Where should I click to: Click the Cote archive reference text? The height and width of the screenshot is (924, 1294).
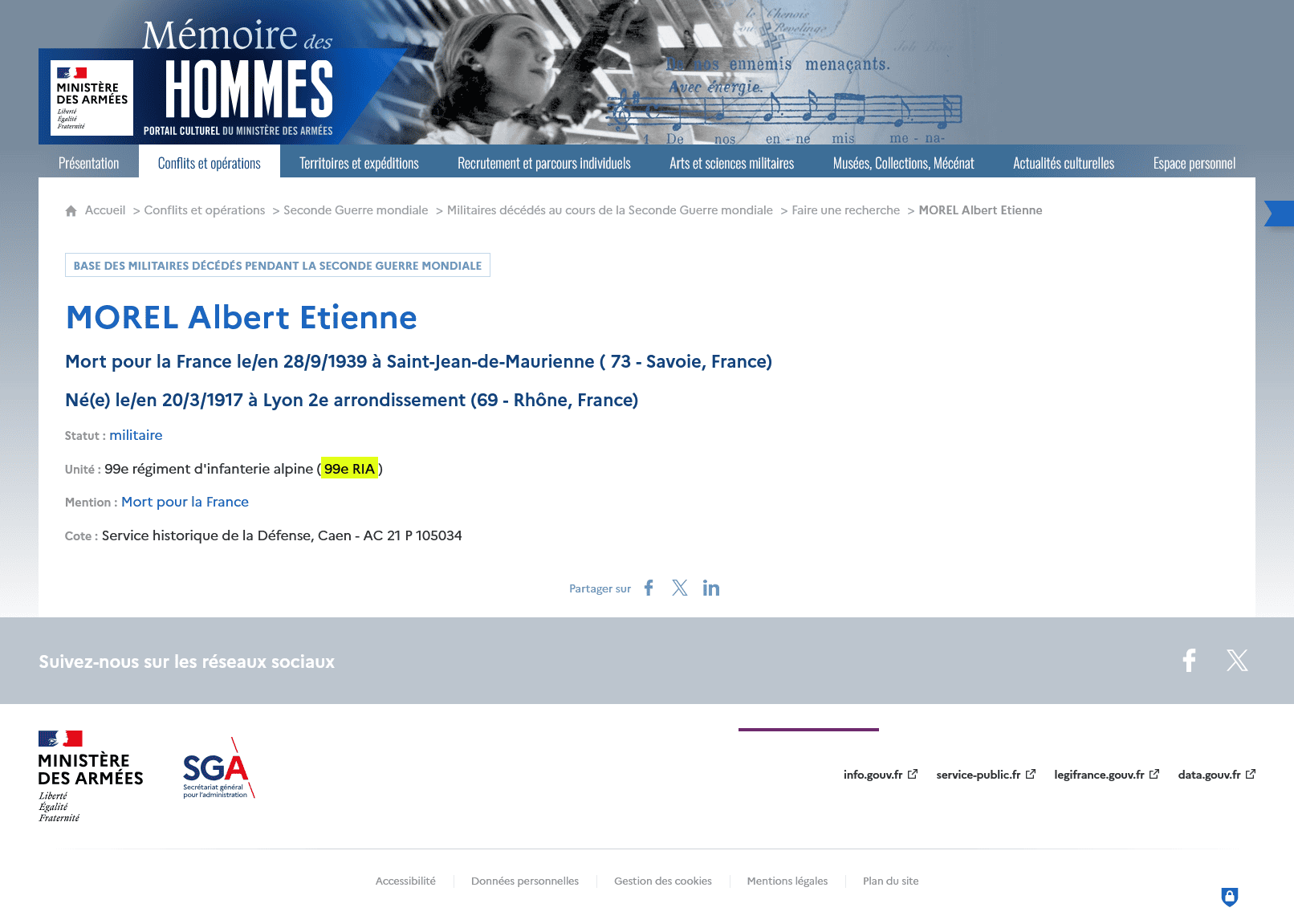[x=282, y=535]
